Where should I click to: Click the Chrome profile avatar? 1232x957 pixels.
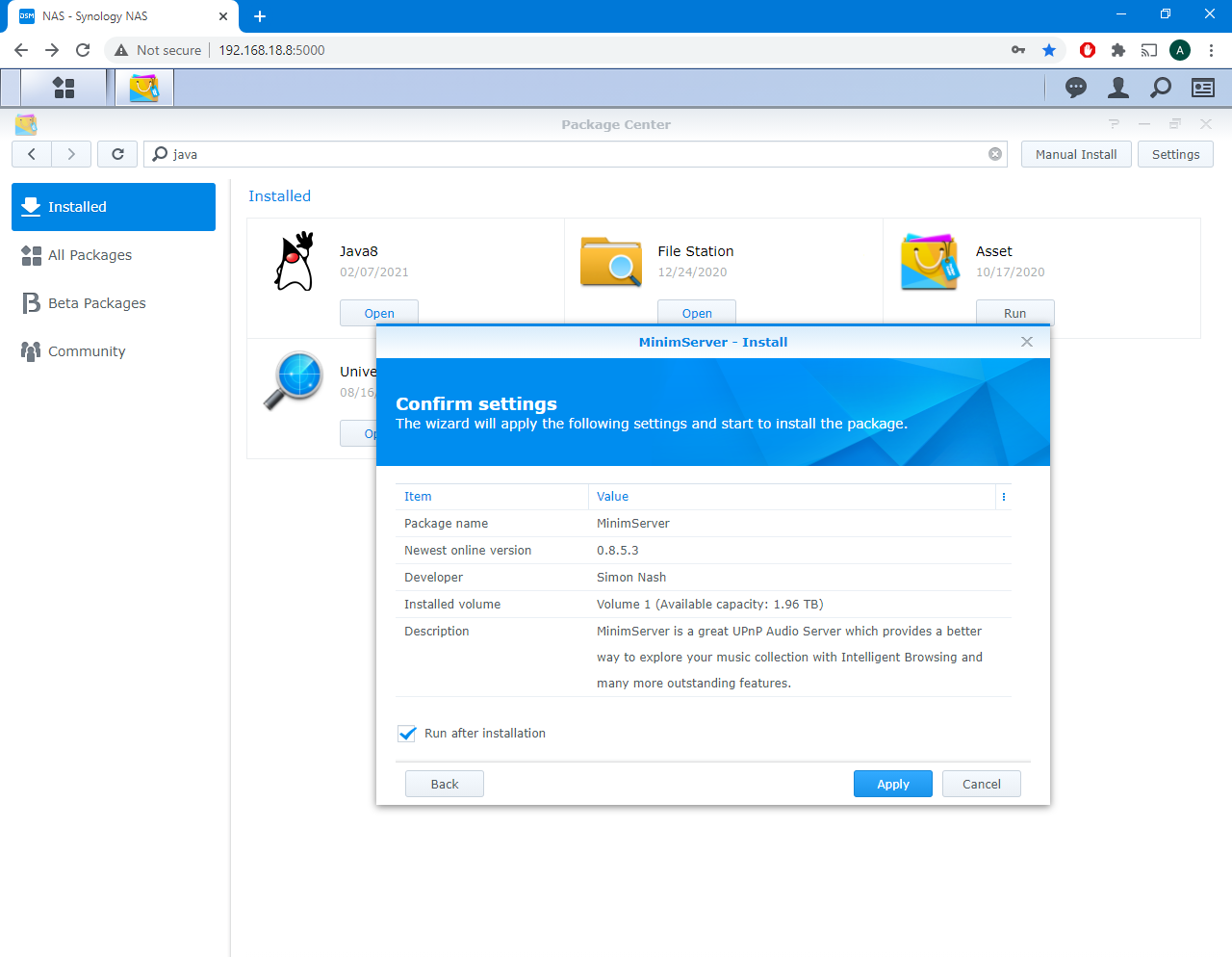pos(1180,50)
